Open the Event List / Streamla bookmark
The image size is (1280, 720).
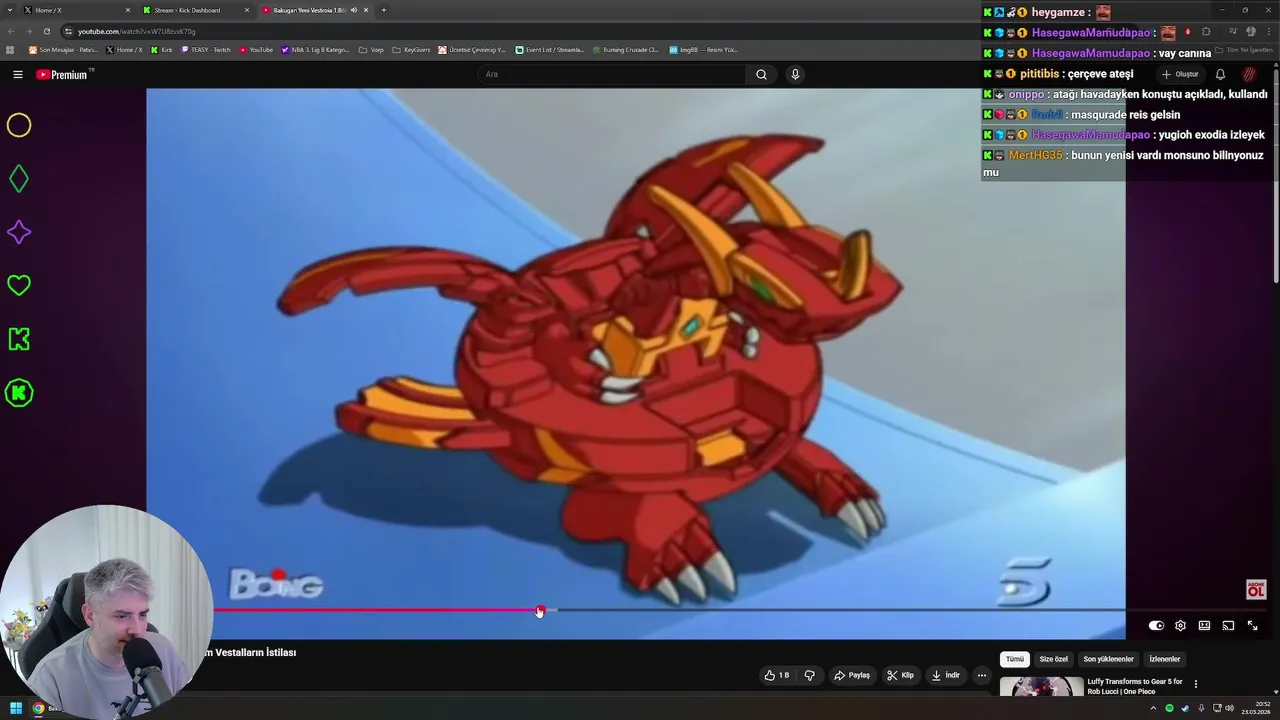[x=549, y=49]
